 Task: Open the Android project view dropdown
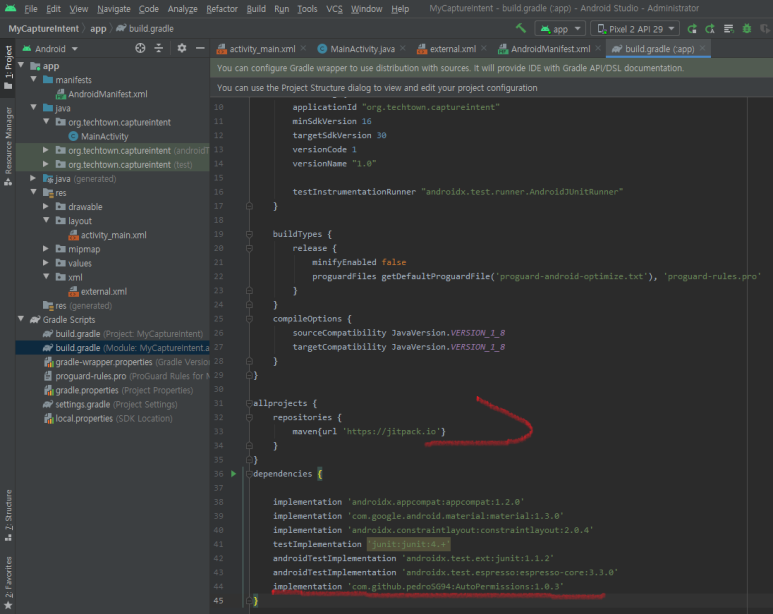tap(50, 49)
